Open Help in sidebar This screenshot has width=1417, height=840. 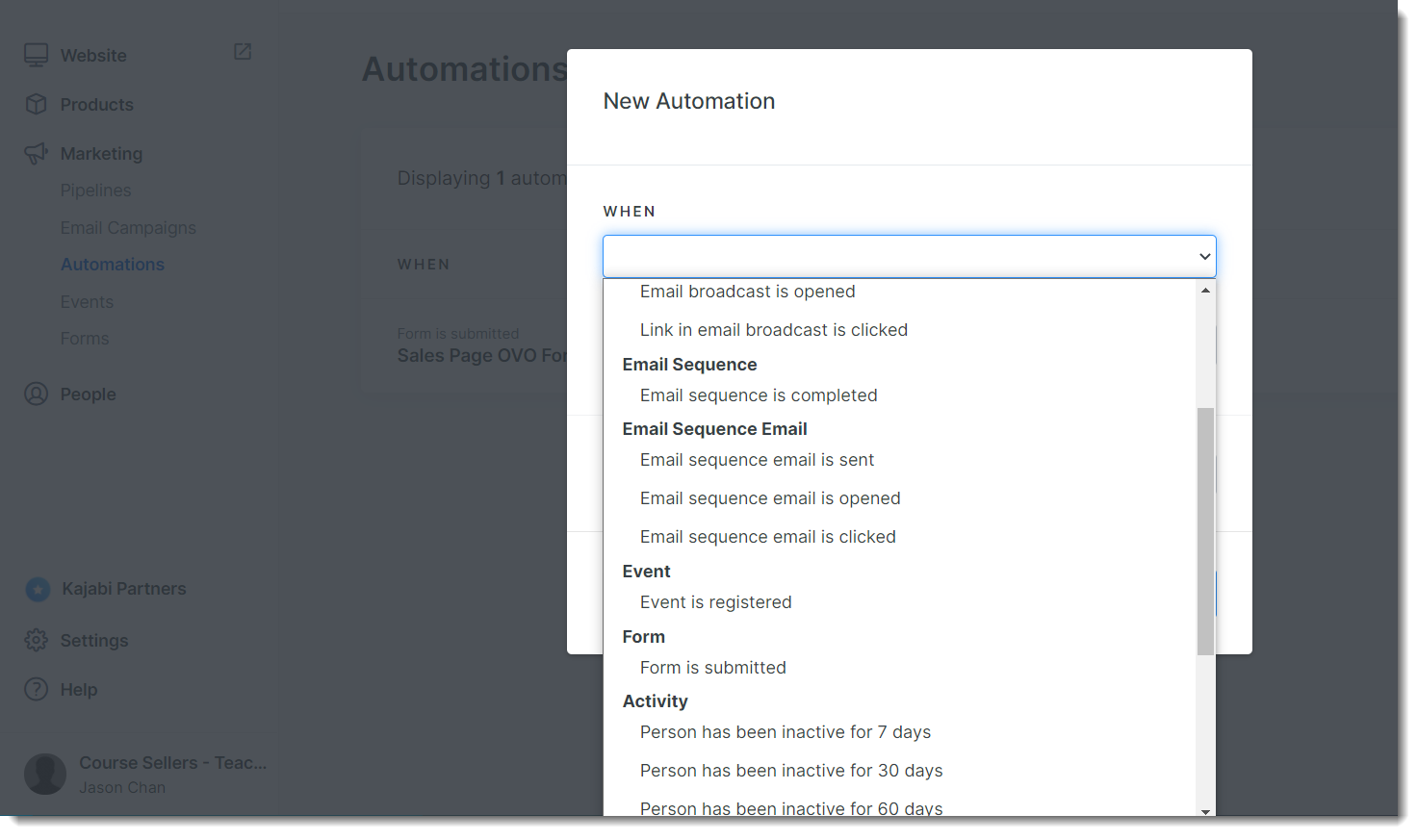(79, 690)
